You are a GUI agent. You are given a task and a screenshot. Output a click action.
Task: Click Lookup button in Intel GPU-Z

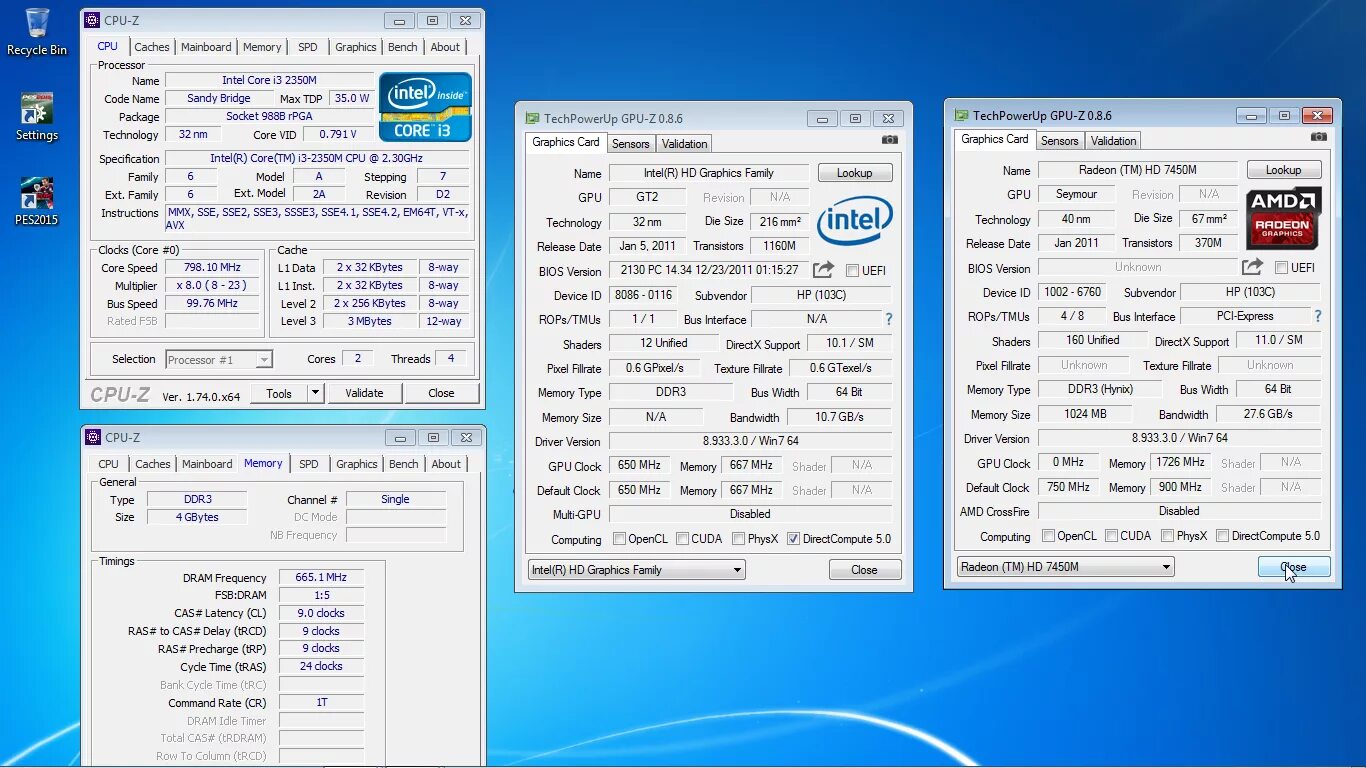(855, 173)
